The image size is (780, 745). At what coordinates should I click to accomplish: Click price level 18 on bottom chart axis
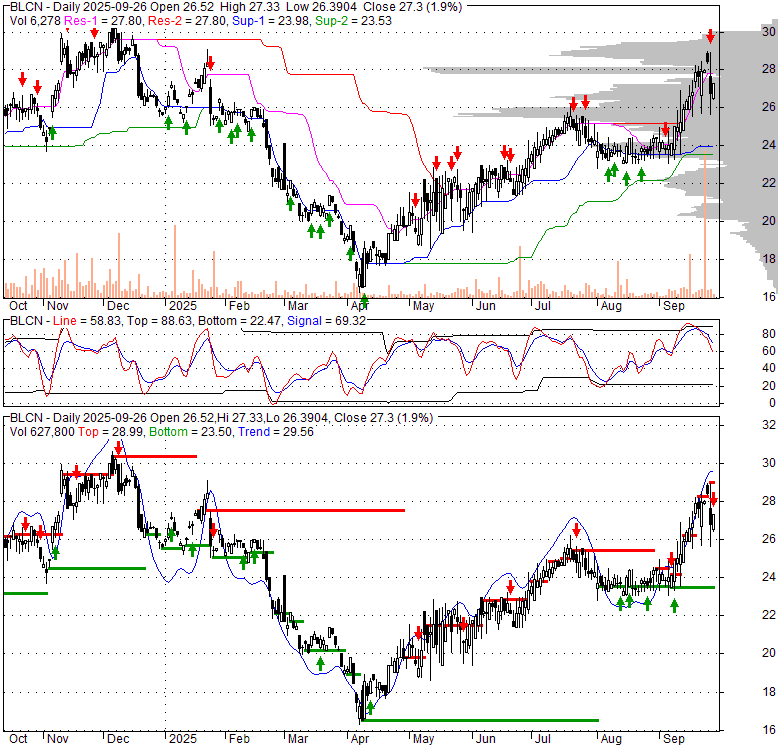769,691
